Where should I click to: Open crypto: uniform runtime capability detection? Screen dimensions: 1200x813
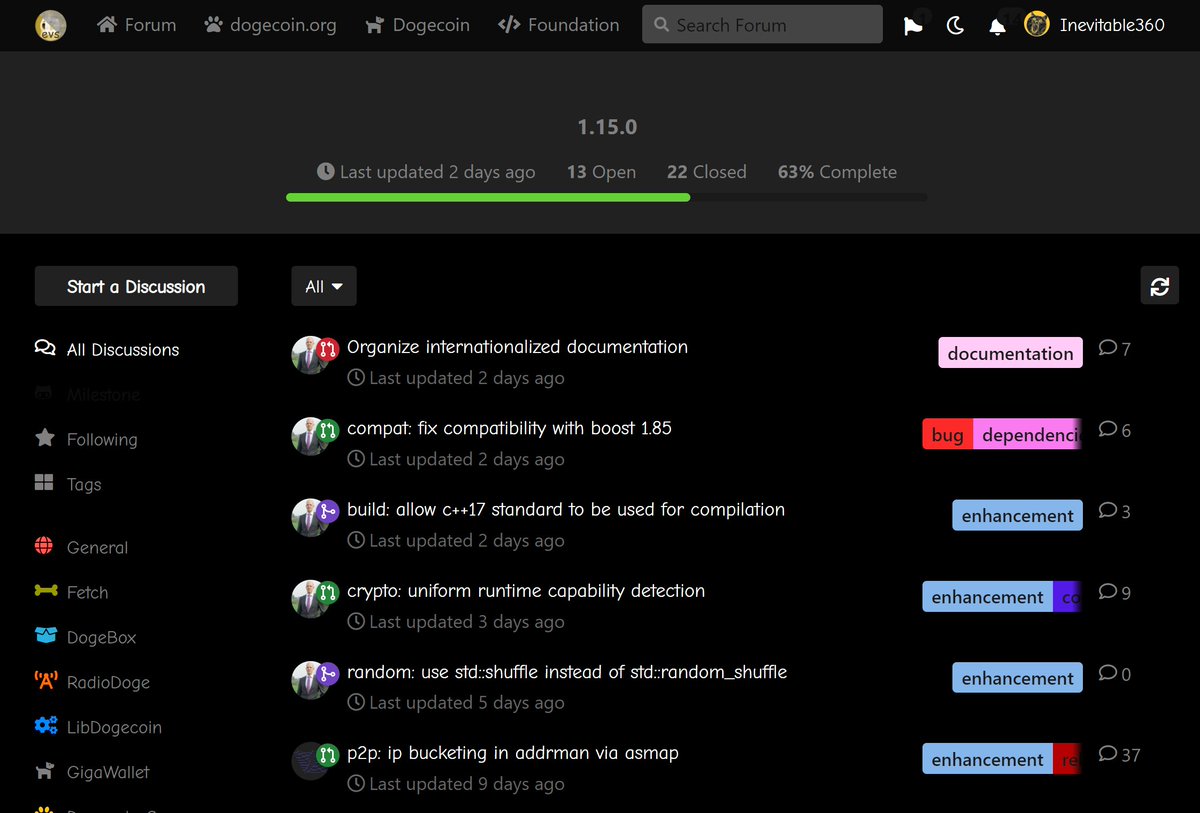click(x=526, y=590)
